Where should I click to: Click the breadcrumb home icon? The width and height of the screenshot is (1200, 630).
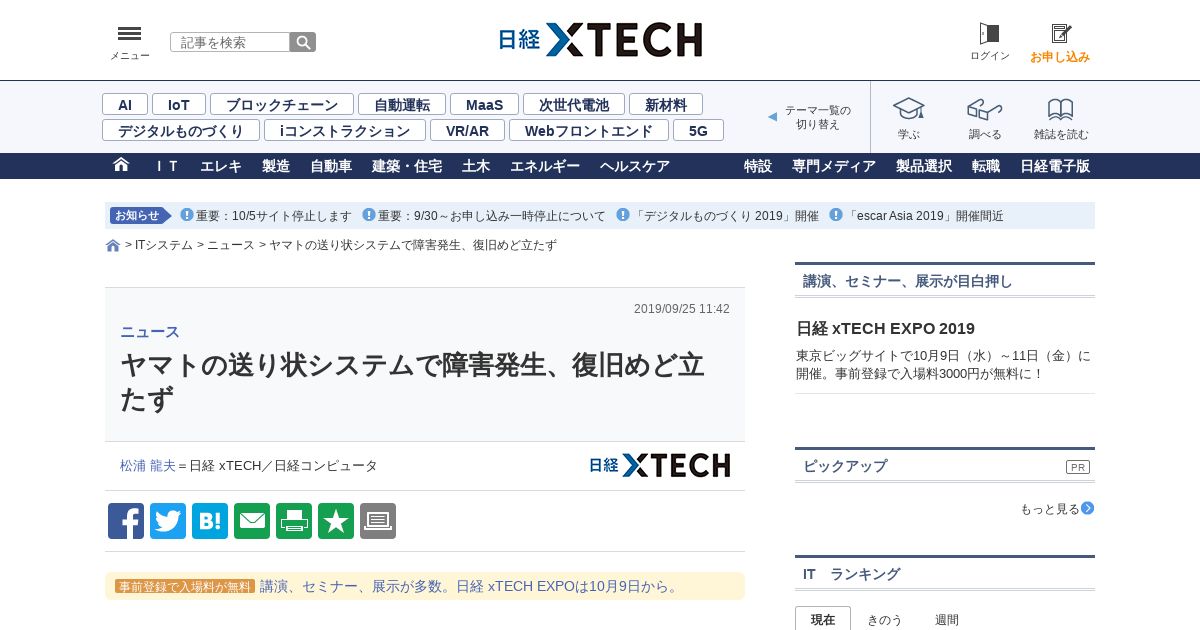click(x=113, y=246)
